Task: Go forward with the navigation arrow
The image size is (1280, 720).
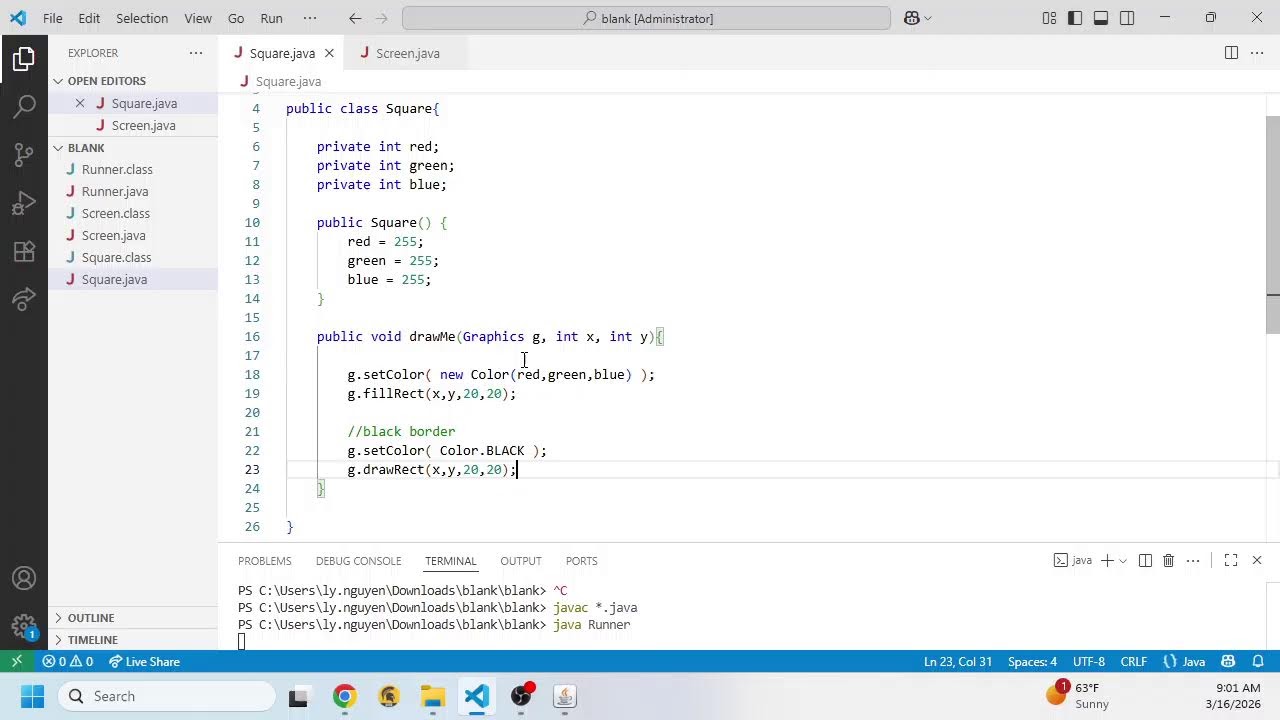Action: [383, 18]
